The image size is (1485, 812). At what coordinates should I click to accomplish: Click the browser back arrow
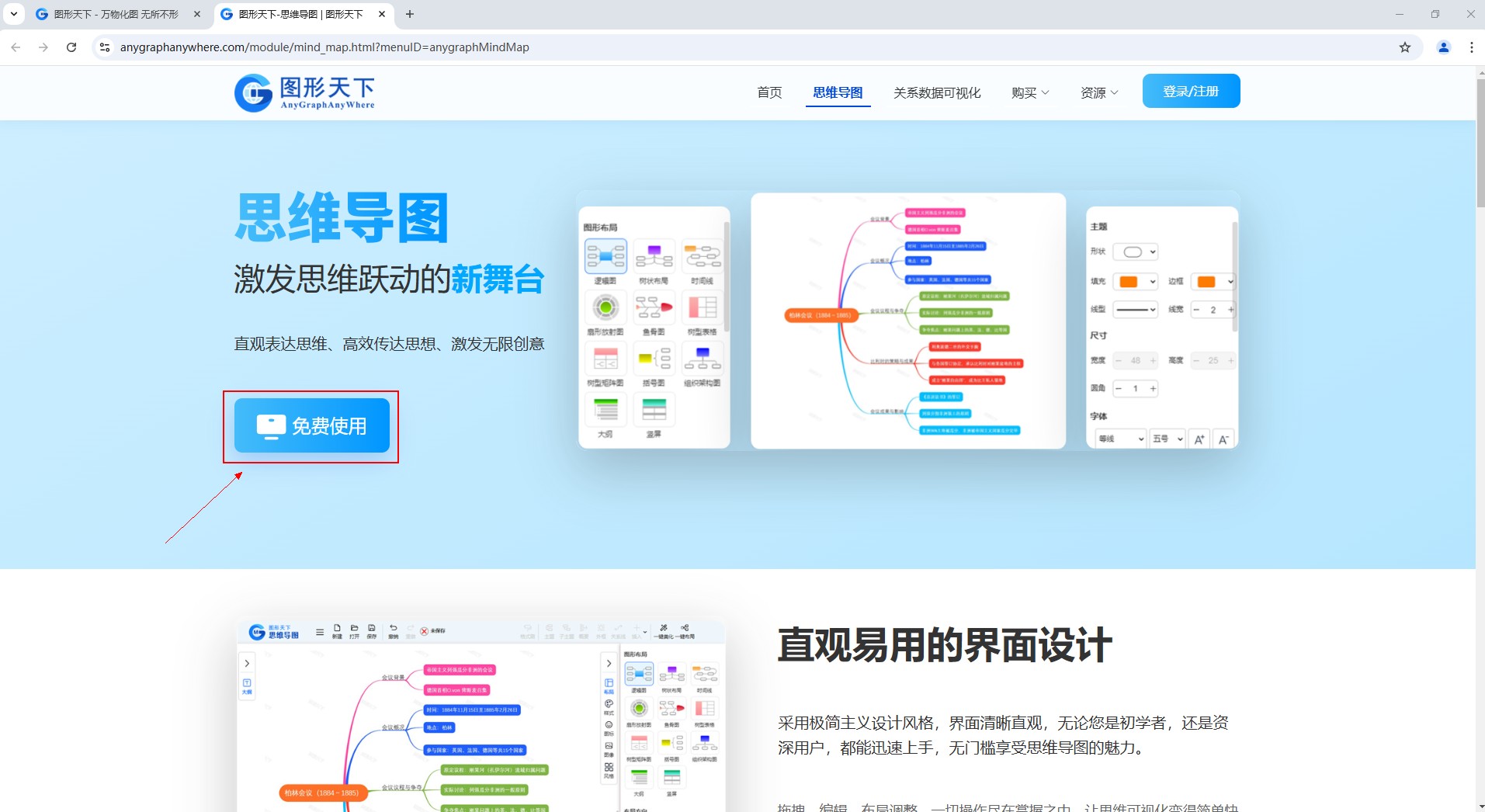click(x=16, y=47)
